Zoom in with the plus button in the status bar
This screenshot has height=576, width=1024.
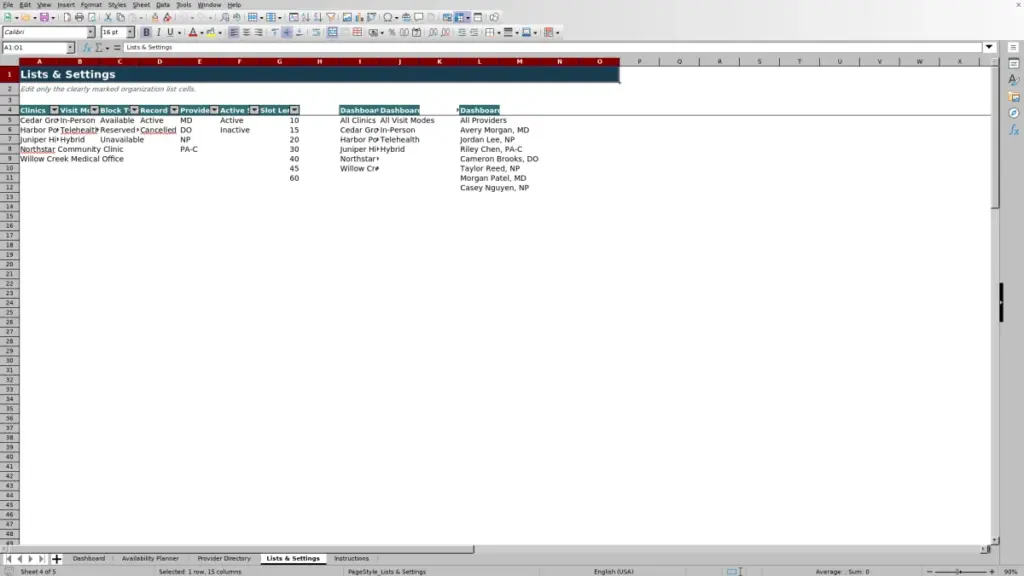pos(992,571)
